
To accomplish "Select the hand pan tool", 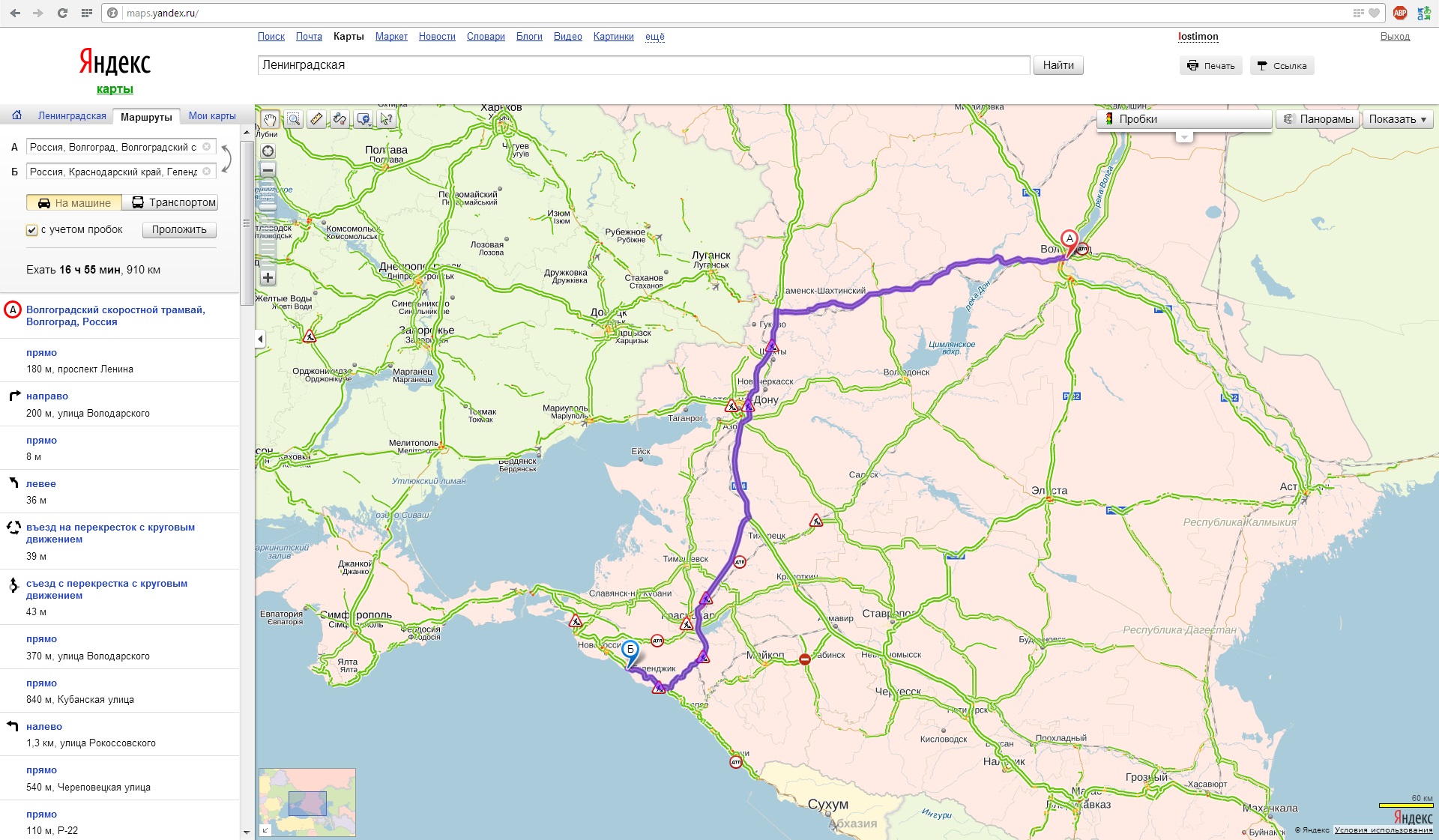I will [x=270, y=119].
